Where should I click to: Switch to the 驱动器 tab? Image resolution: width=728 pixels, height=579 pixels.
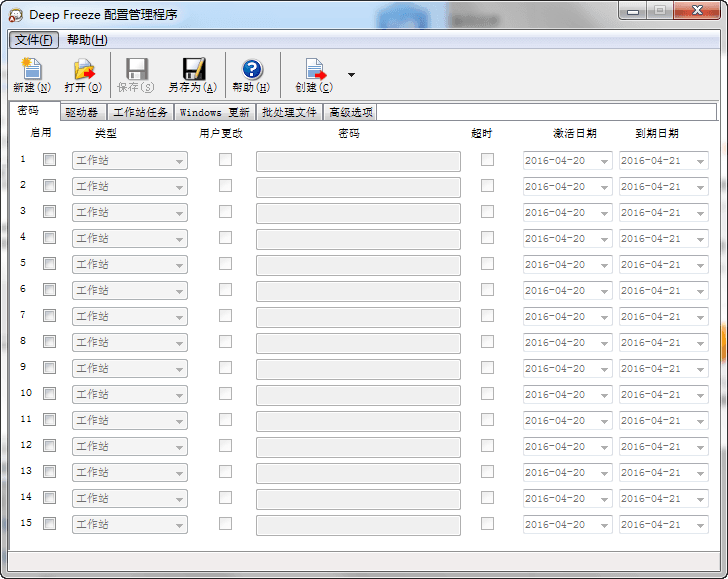82,112
